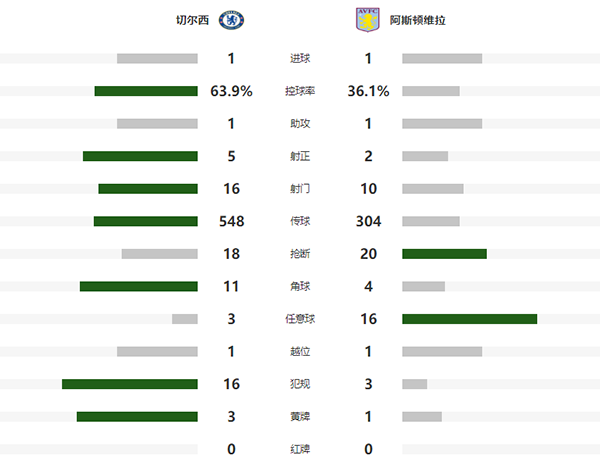
Task: Click Chelsea's green 63.9% possession bar
Action: (146, 91)
